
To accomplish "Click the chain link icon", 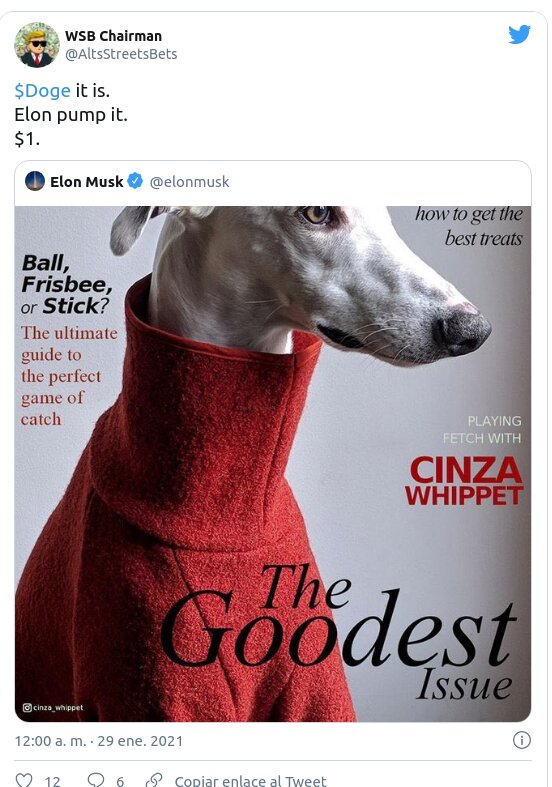I will coord(154,779).
